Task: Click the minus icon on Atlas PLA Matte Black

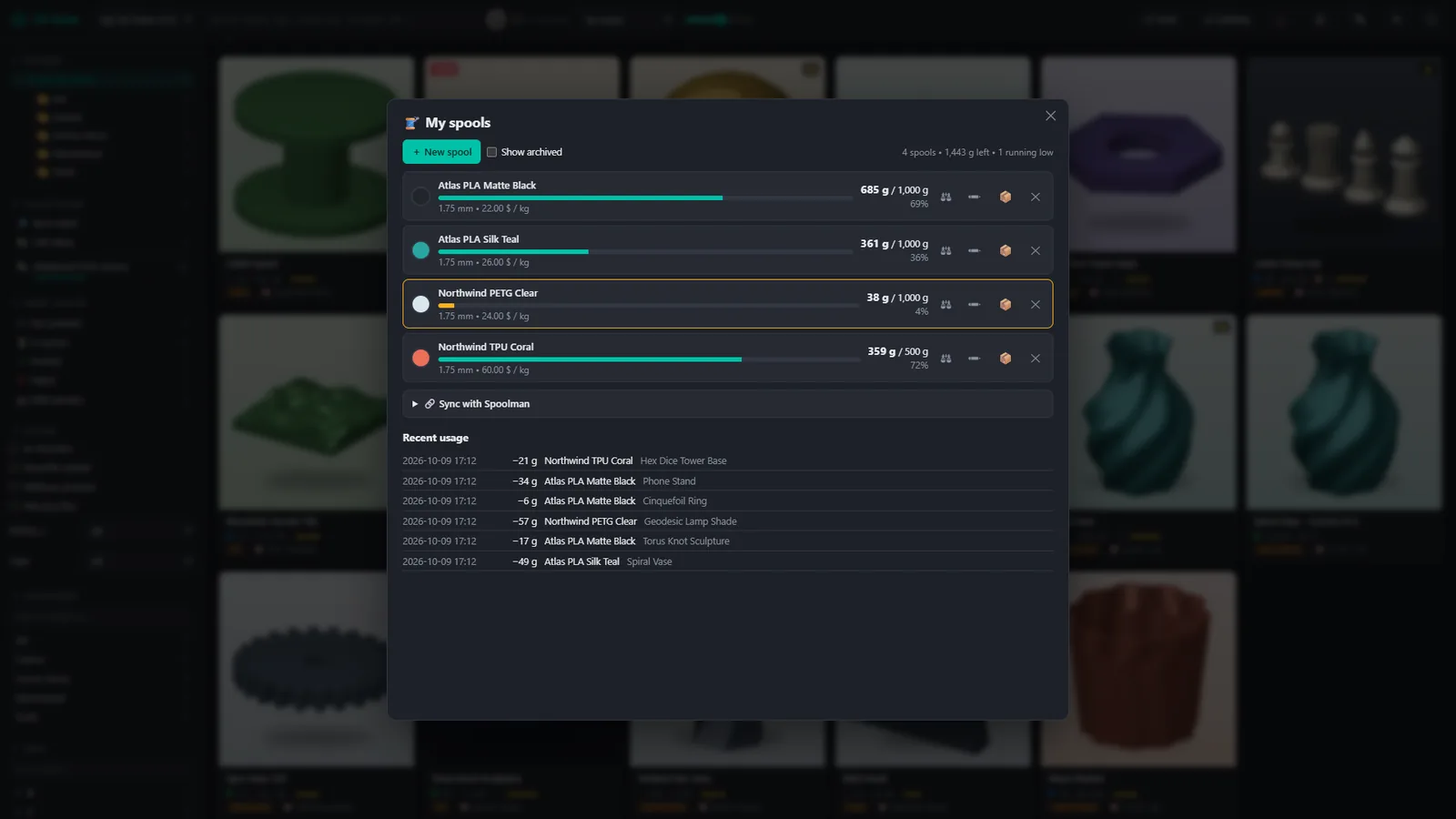Action: (974, 197)
